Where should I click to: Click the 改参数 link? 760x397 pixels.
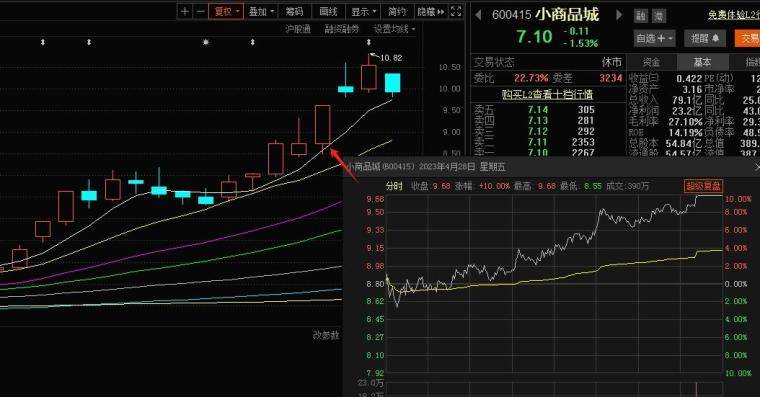coord(326,335)
